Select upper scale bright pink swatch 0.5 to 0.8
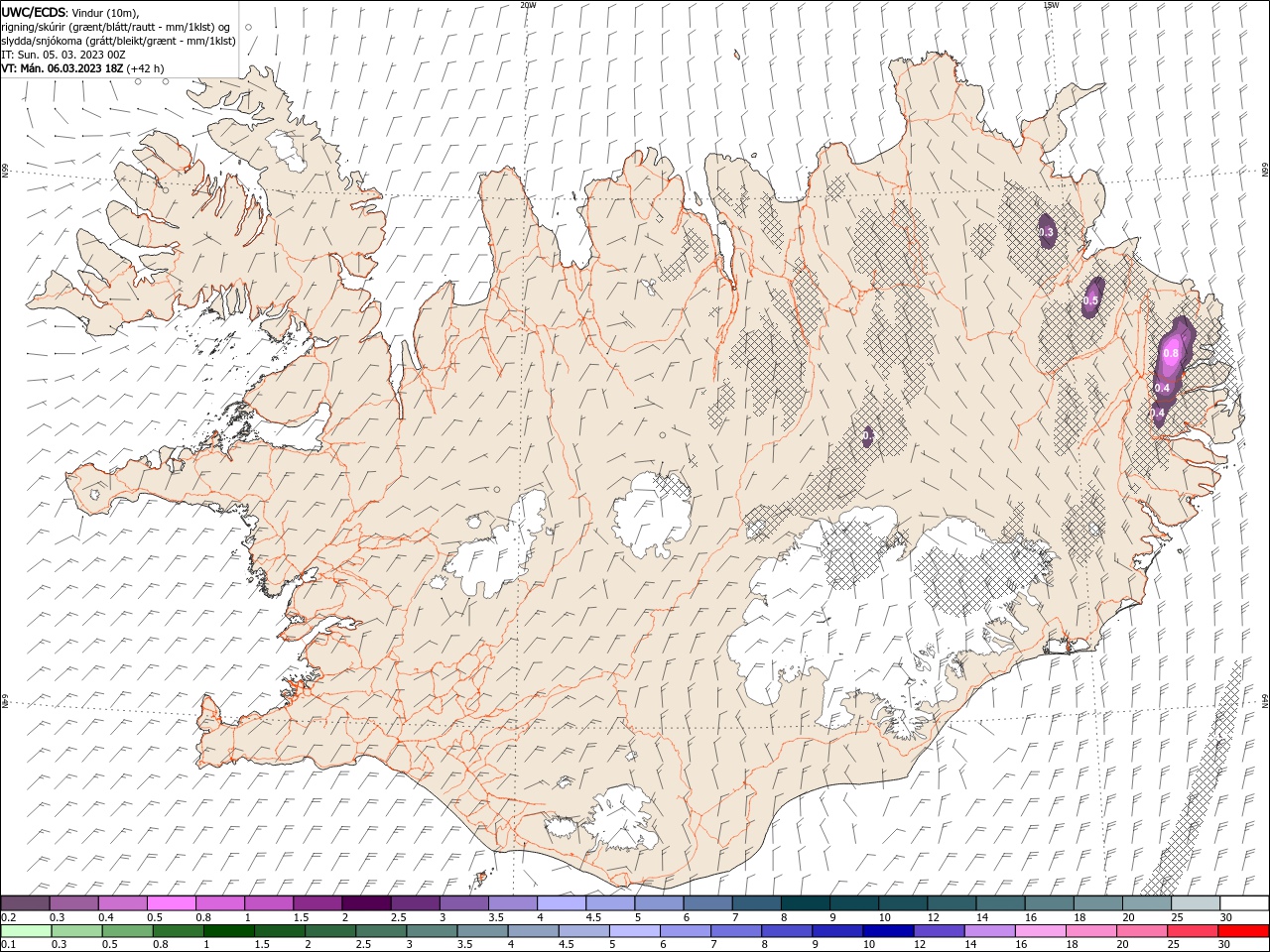1270x952 pixels. (x=171, y=903)
